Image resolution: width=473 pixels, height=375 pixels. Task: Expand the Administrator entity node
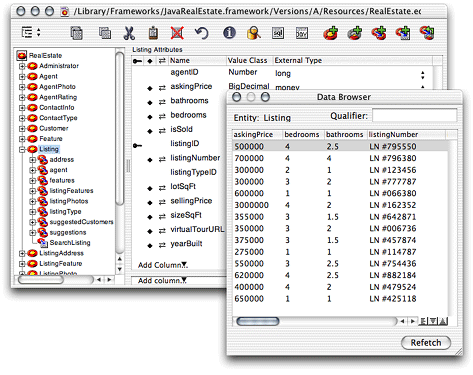coord(22,66)
